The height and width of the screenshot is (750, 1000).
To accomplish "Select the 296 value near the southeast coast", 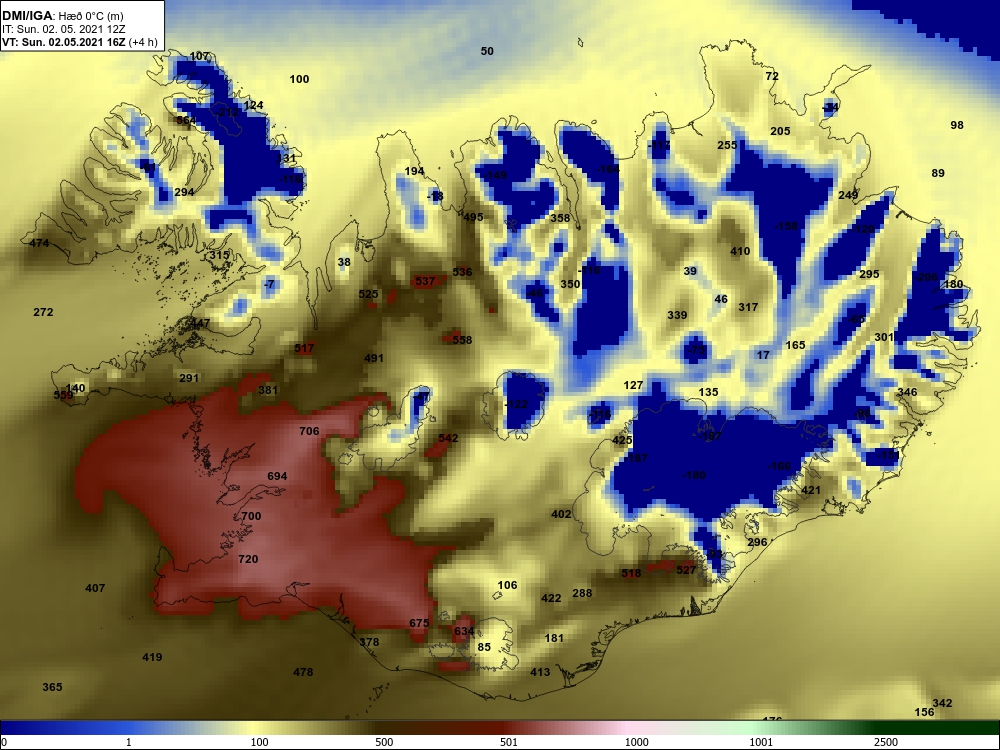I will 757,543.
